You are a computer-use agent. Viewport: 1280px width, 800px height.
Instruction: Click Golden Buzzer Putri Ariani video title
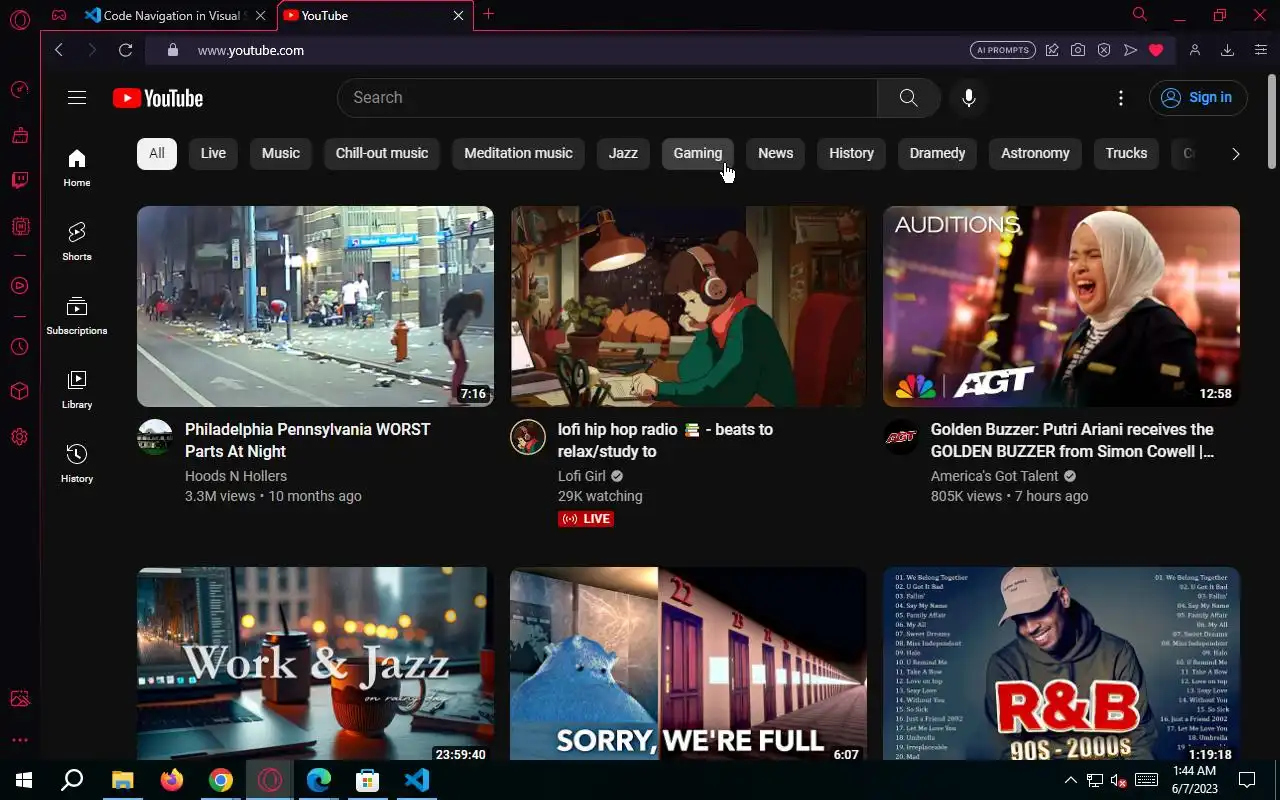click(1072, 440)
